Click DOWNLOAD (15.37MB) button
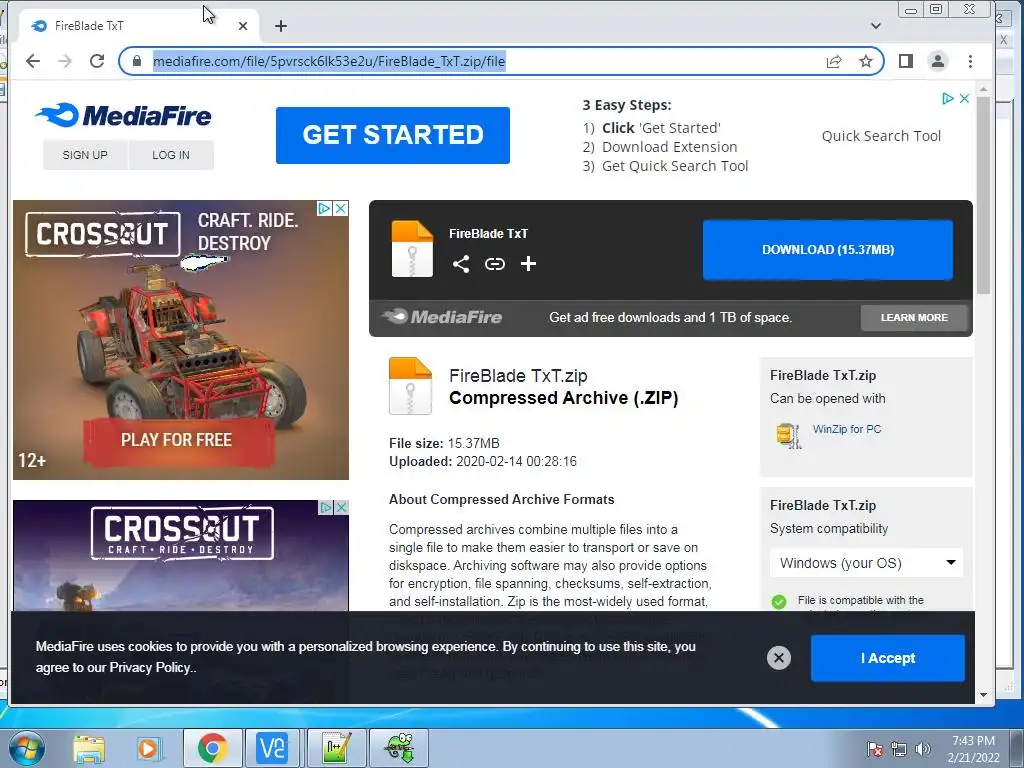Image resolution: width=1024 pixels, height=768 pixels. [x=827, y=249]
